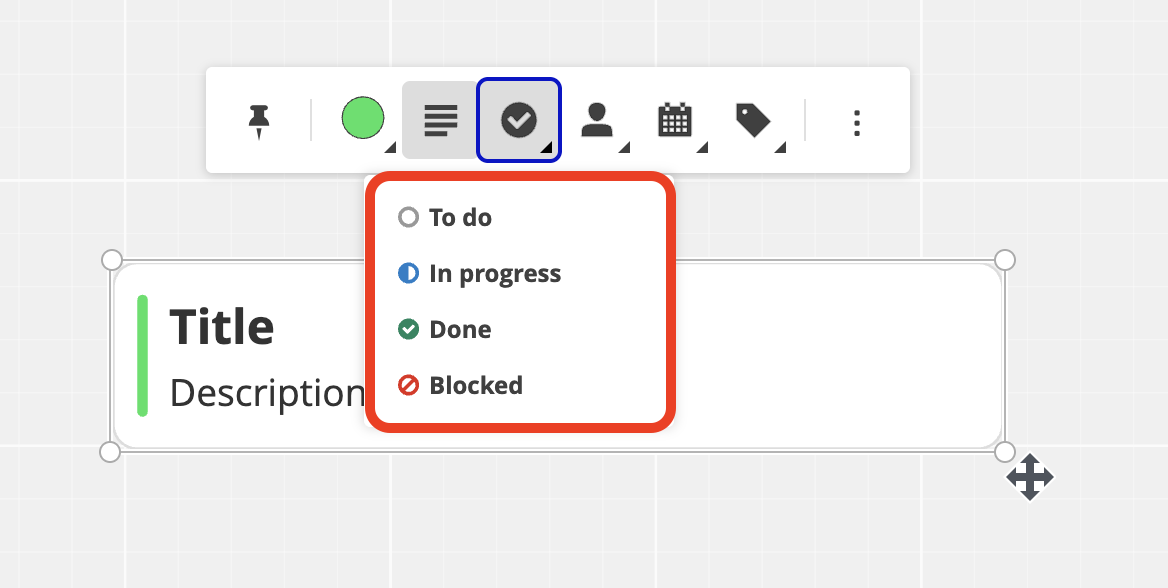Open the calendar due date icon
The image size is (1168, 588).
point(675,121)
